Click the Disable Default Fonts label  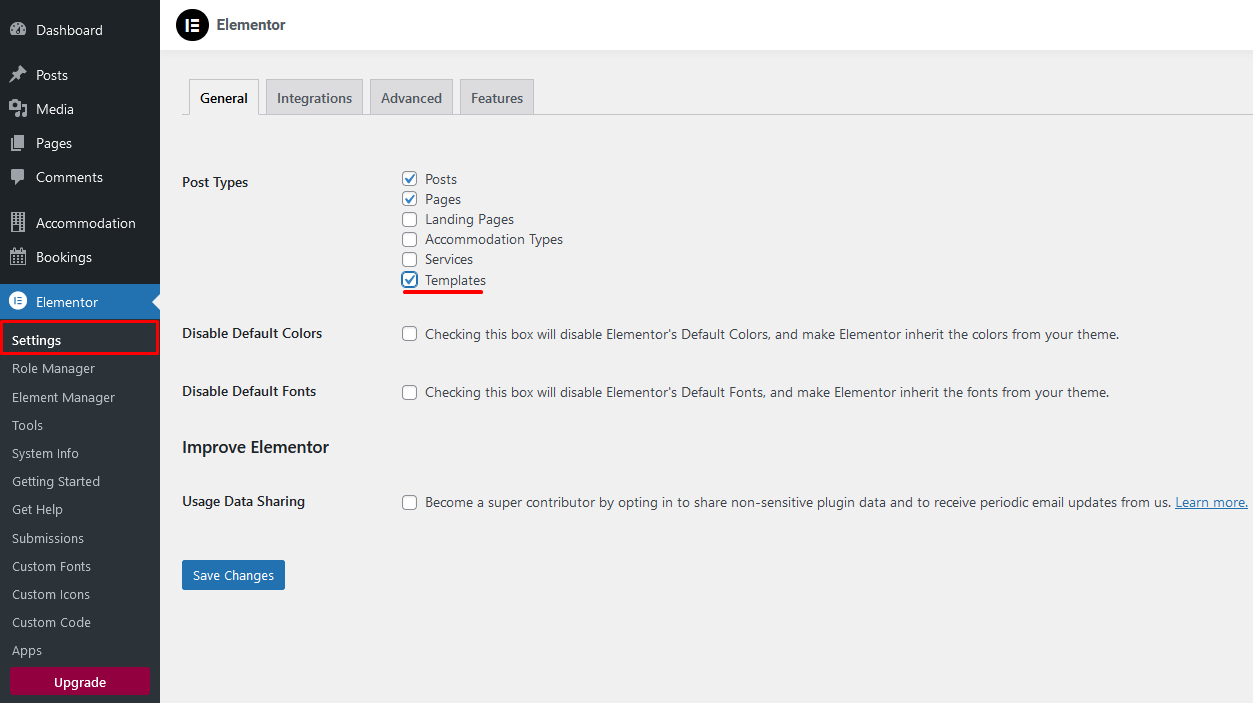point(249,391)
